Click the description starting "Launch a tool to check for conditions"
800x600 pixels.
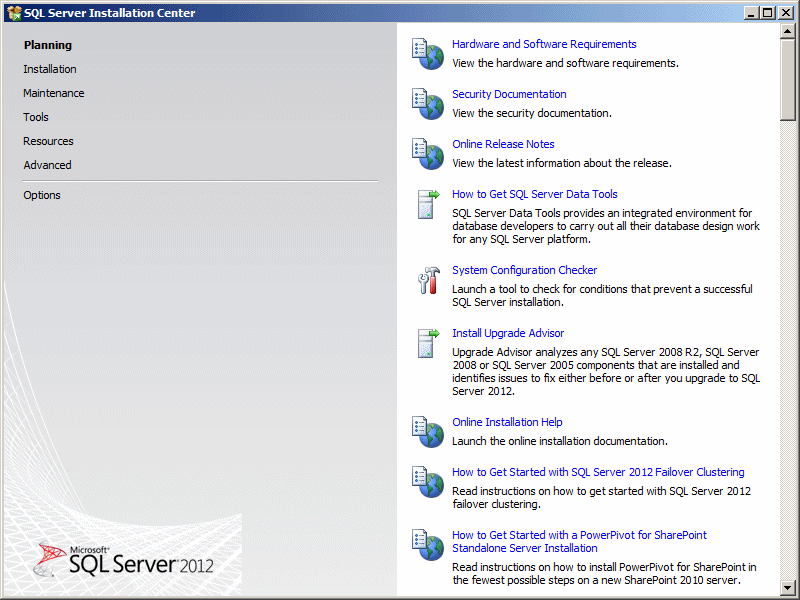602,295
